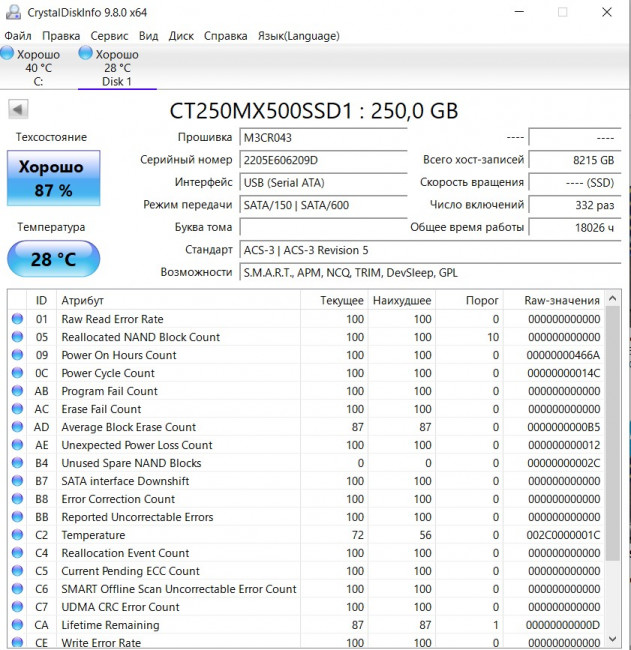The height and width of the screenshot is (650, 631).
Task: Click the 28 °C temperature button
Action: 53,259
